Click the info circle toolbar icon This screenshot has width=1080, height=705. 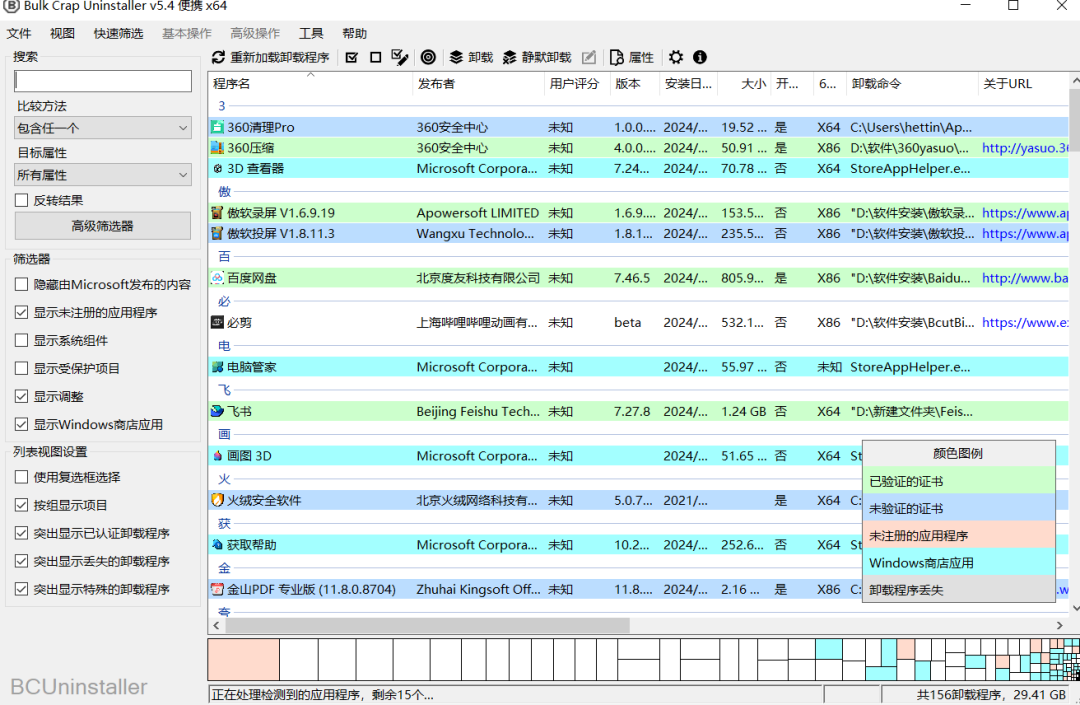[700, 57]
